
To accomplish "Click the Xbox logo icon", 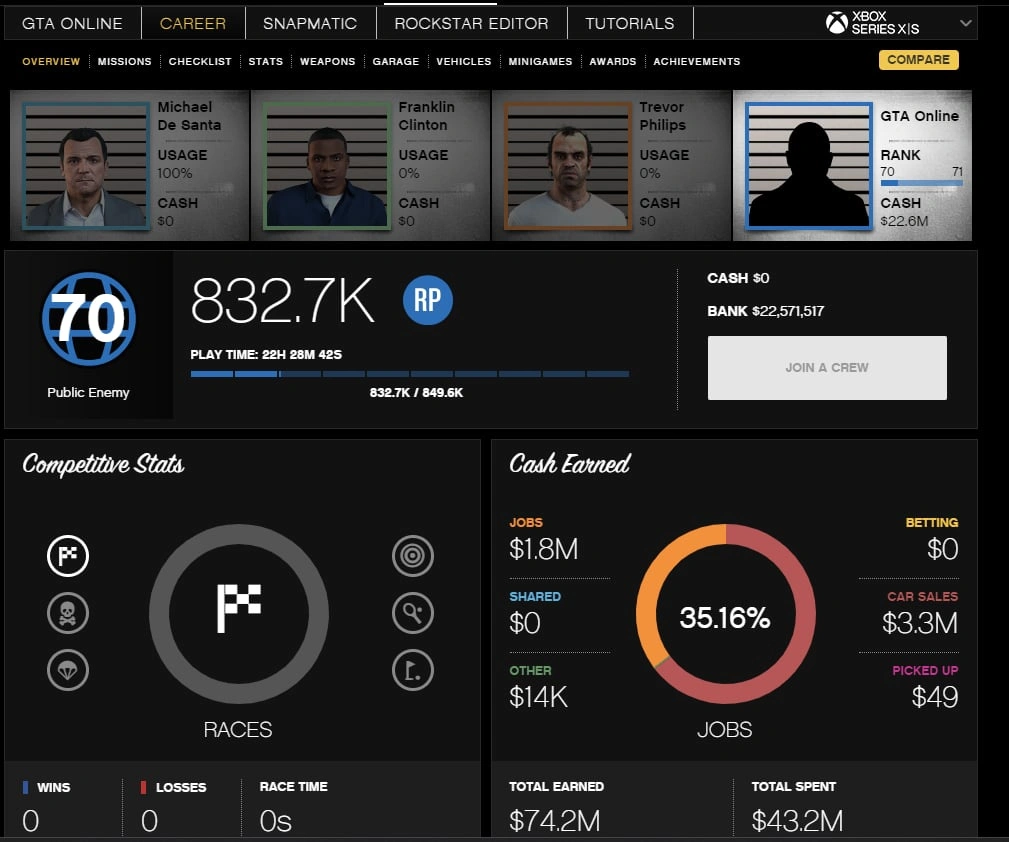I will [x=837, y=23].
